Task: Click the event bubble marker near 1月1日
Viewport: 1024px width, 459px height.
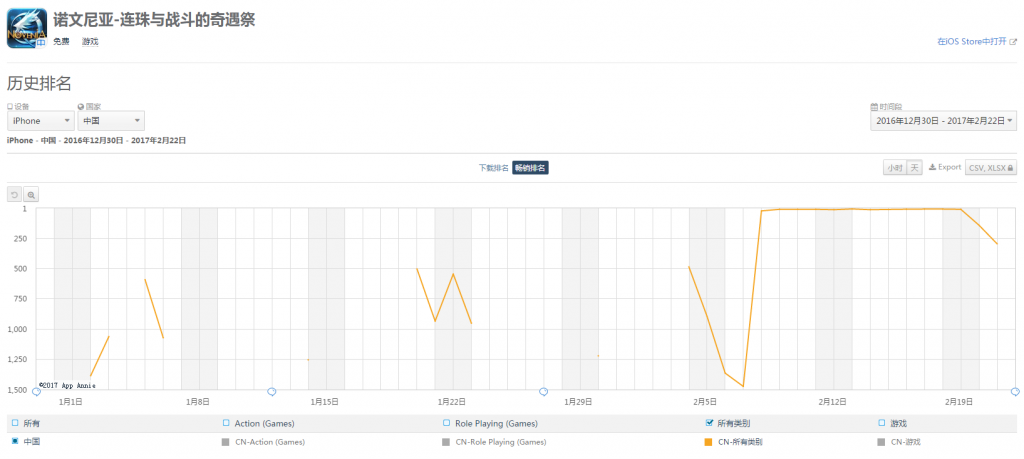Action: coord(37,392)
